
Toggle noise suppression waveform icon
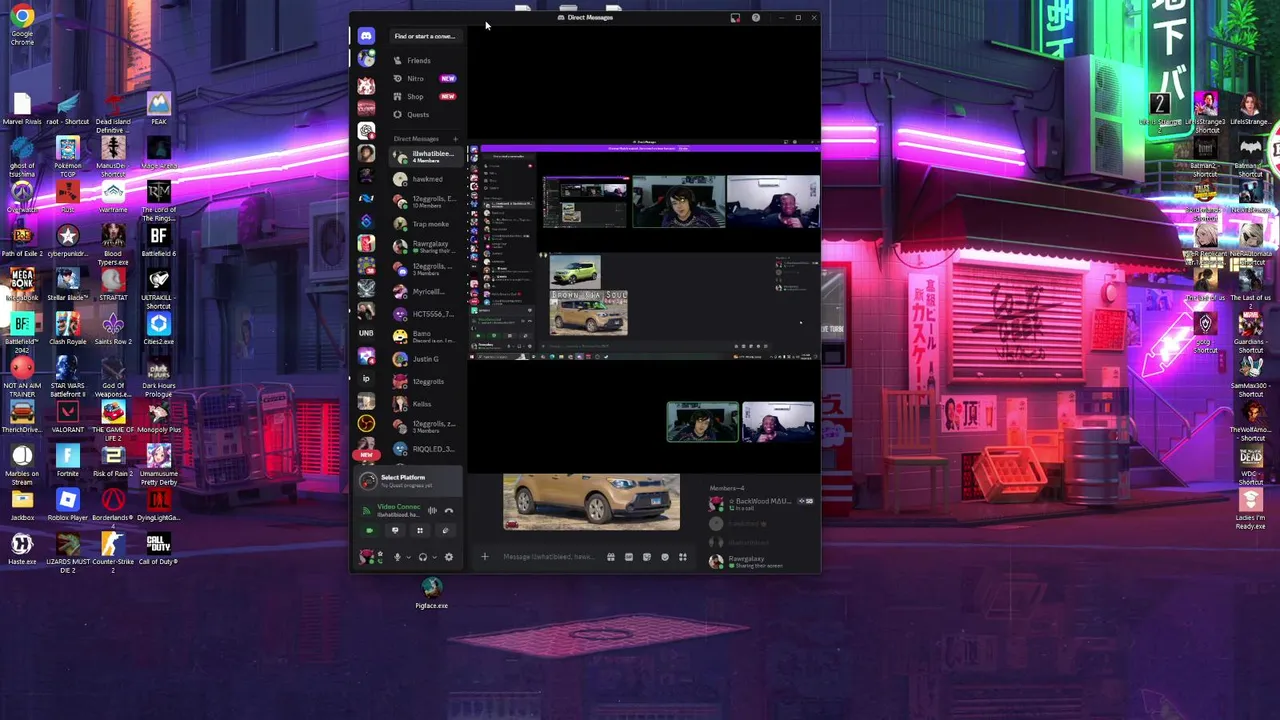click(432, 510)
